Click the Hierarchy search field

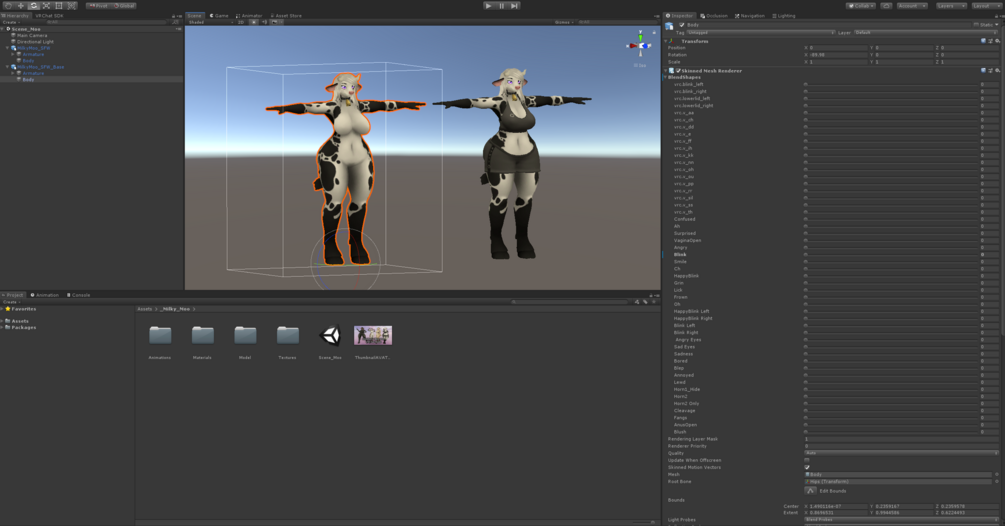click(x=106, y=22)
